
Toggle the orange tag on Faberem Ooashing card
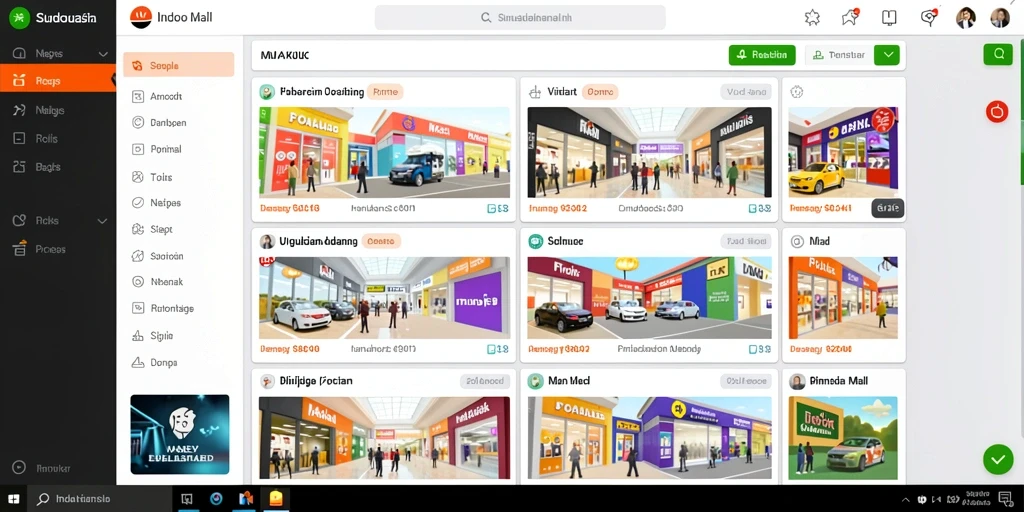(x=385, y=92)
